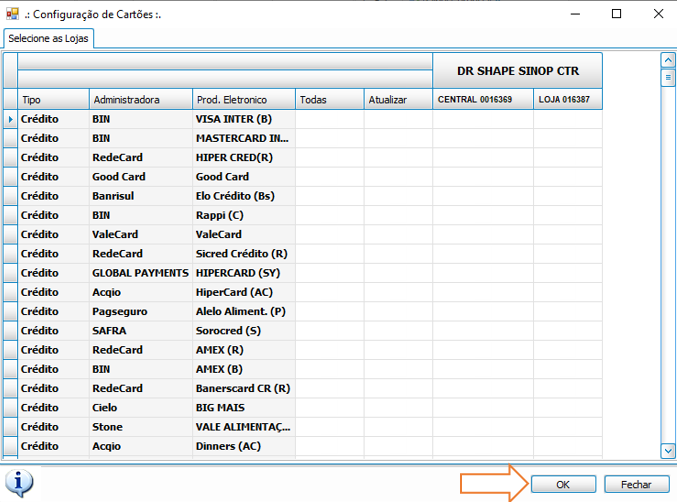Click the Good Card product cell
The image size is (681, 502).
pos(244,177)
